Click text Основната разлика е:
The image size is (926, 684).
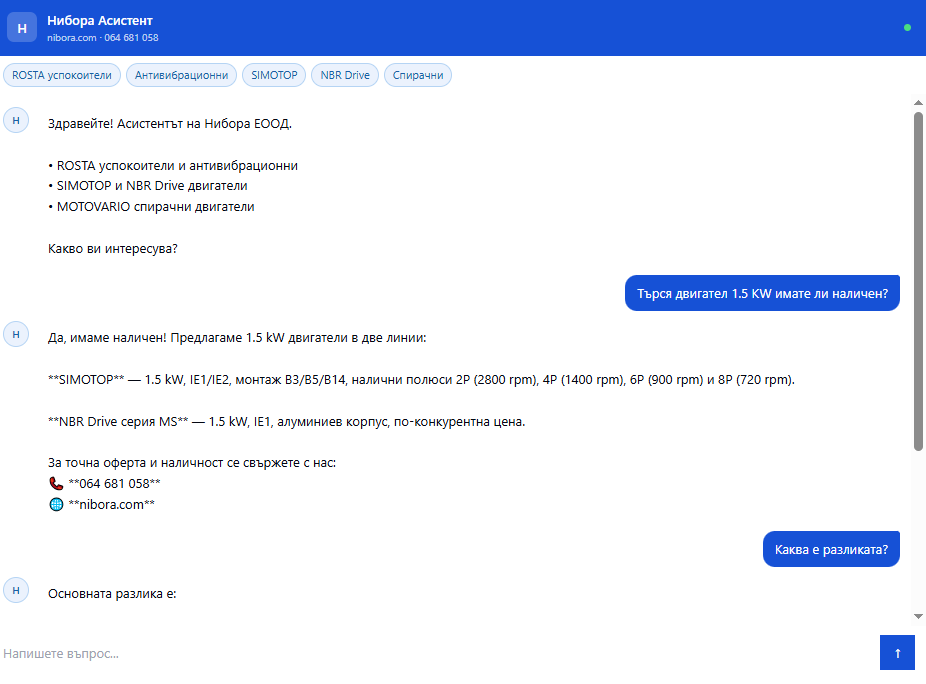[112, 594]
